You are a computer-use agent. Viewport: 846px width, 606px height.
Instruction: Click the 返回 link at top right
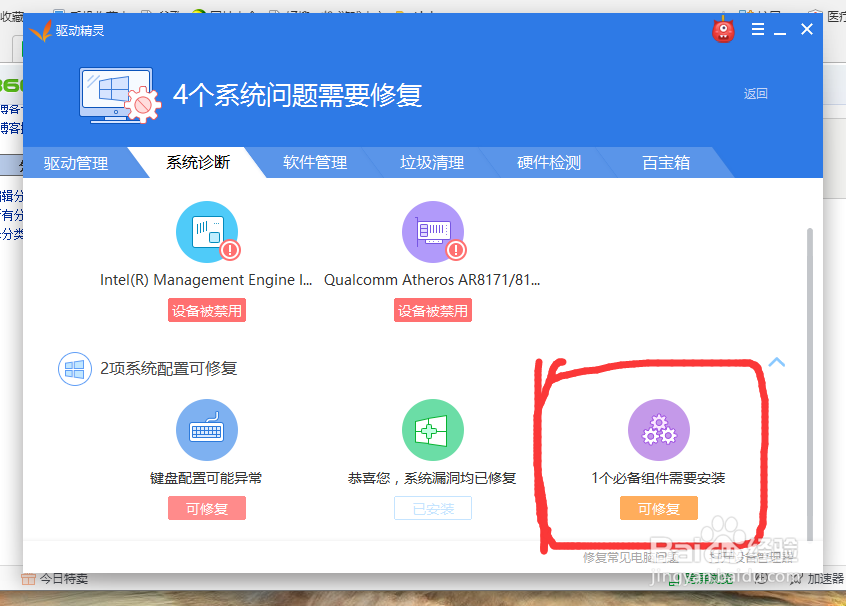coord(755,93)
